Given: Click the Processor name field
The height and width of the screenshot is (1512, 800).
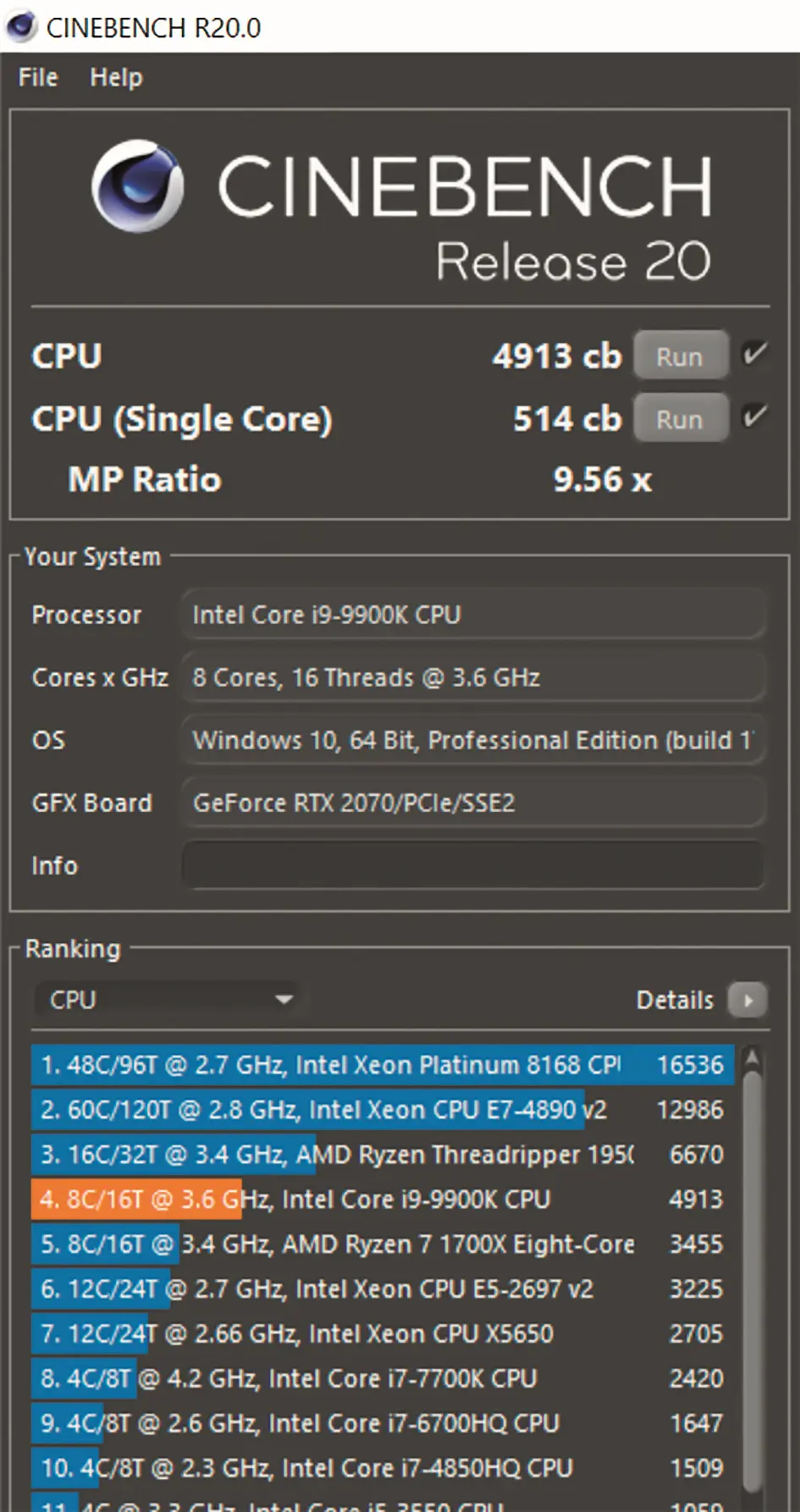Looking at the screenshot, I should 472,615.
